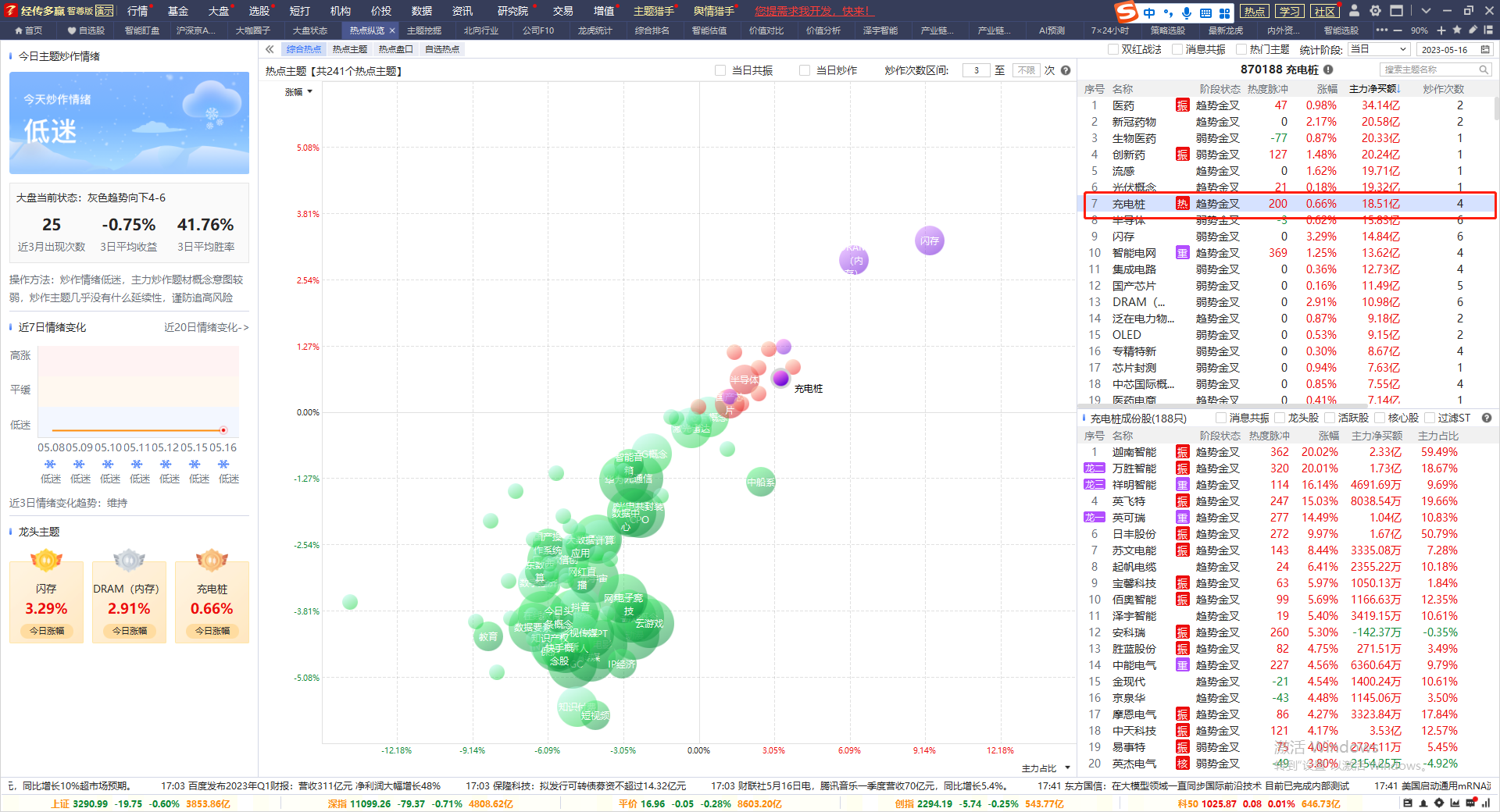Switch to the 热点主题 tab

(349, 49)
